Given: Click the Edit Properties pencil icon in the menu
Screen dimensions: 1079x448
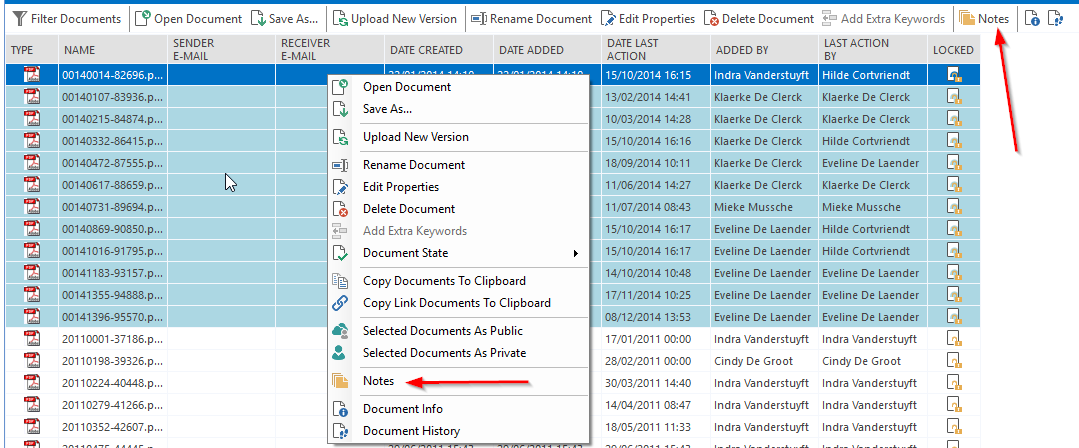Looking at the screenshot, I should [x=340, y=187].
